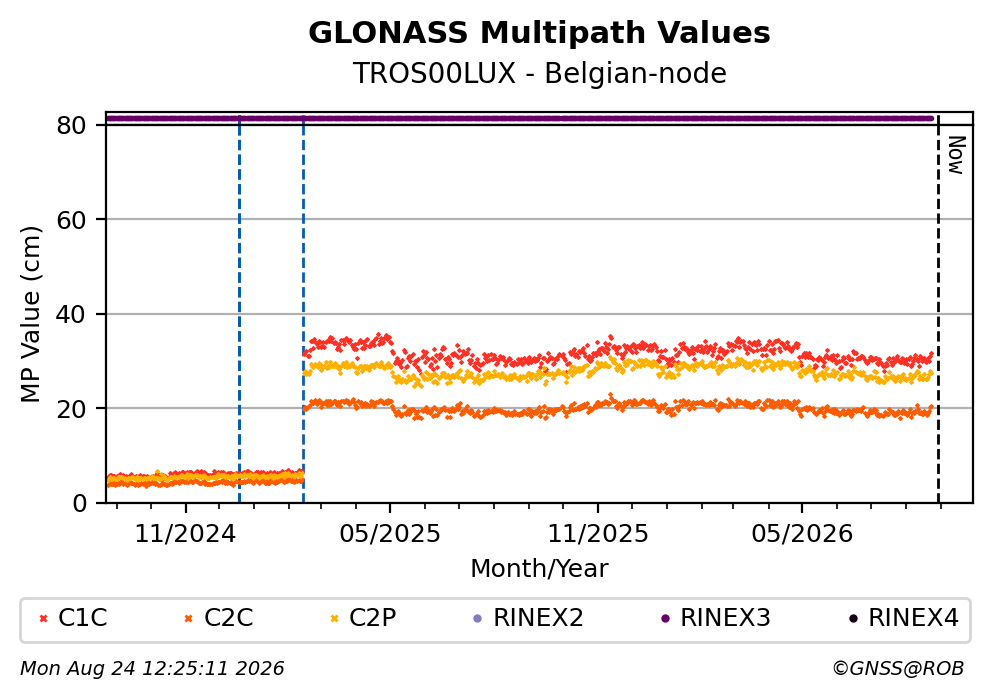This screenshot has height=699, width=993.
Task: Click the purple RINEX3 line at top
Action: pyautogui.click(x=519, y=118)
